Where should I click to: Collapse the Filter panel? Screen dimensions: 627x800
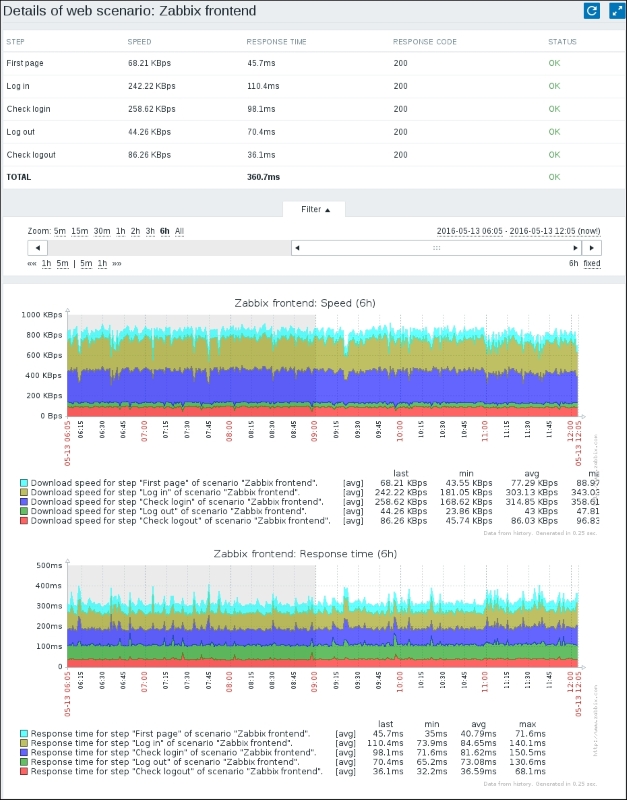tap(313, 209)
